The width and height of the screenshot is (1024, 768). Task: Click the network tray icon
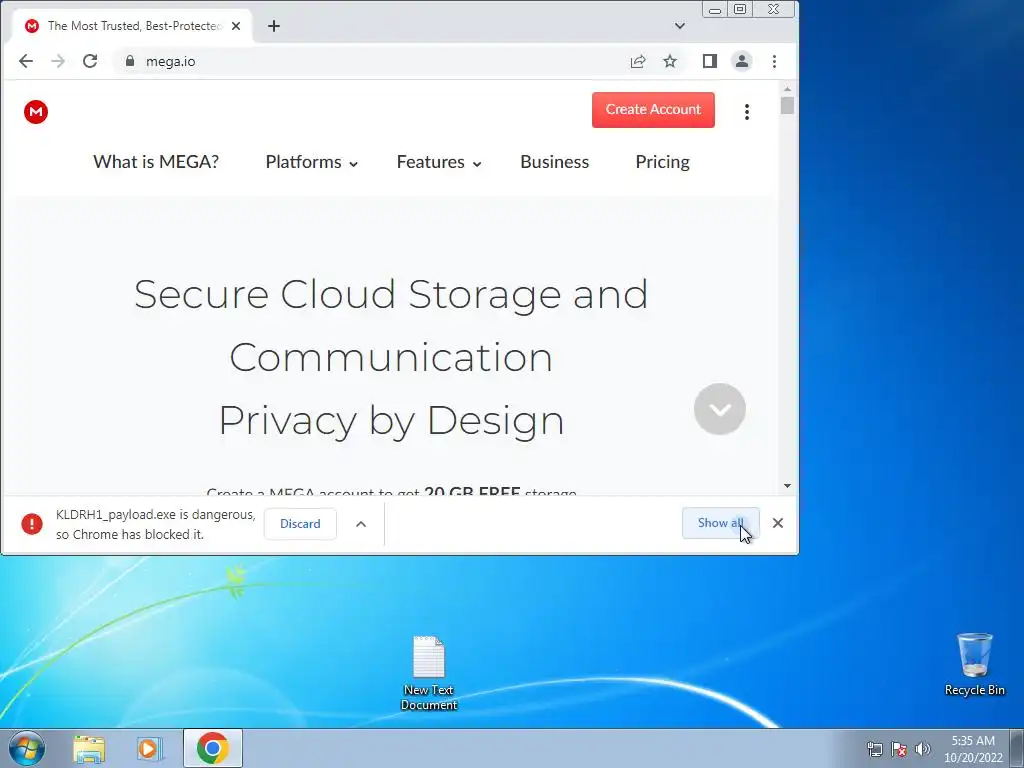pyautogui.click(x=875, y=749)
